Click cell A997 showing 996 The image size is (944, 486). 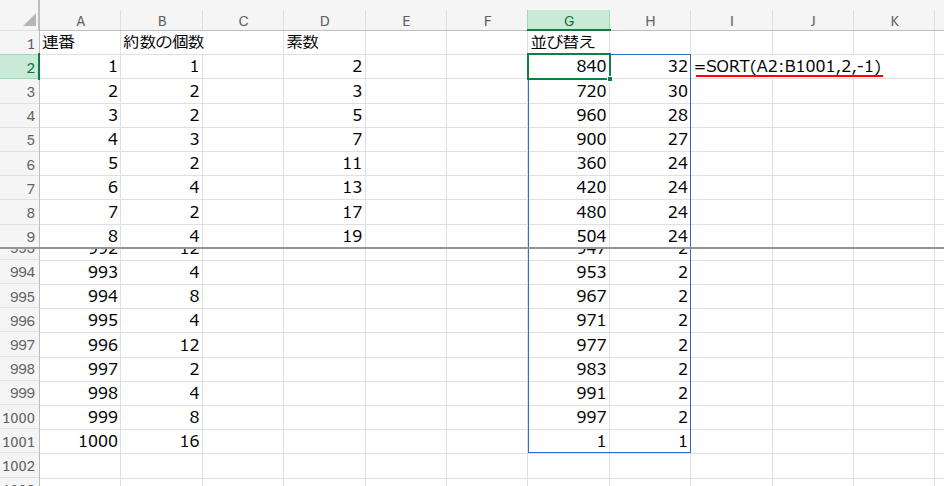tap(80, 345)
